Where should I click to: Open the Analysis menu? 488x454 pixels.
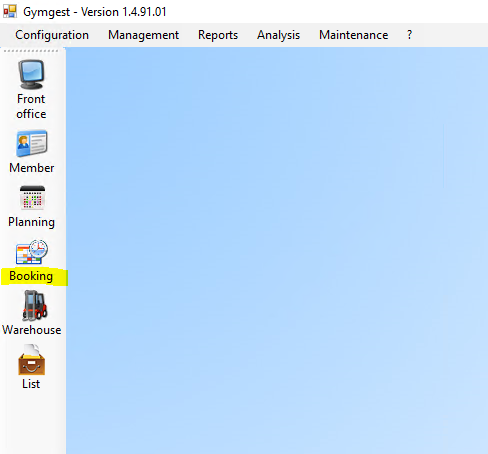[278, 35]
